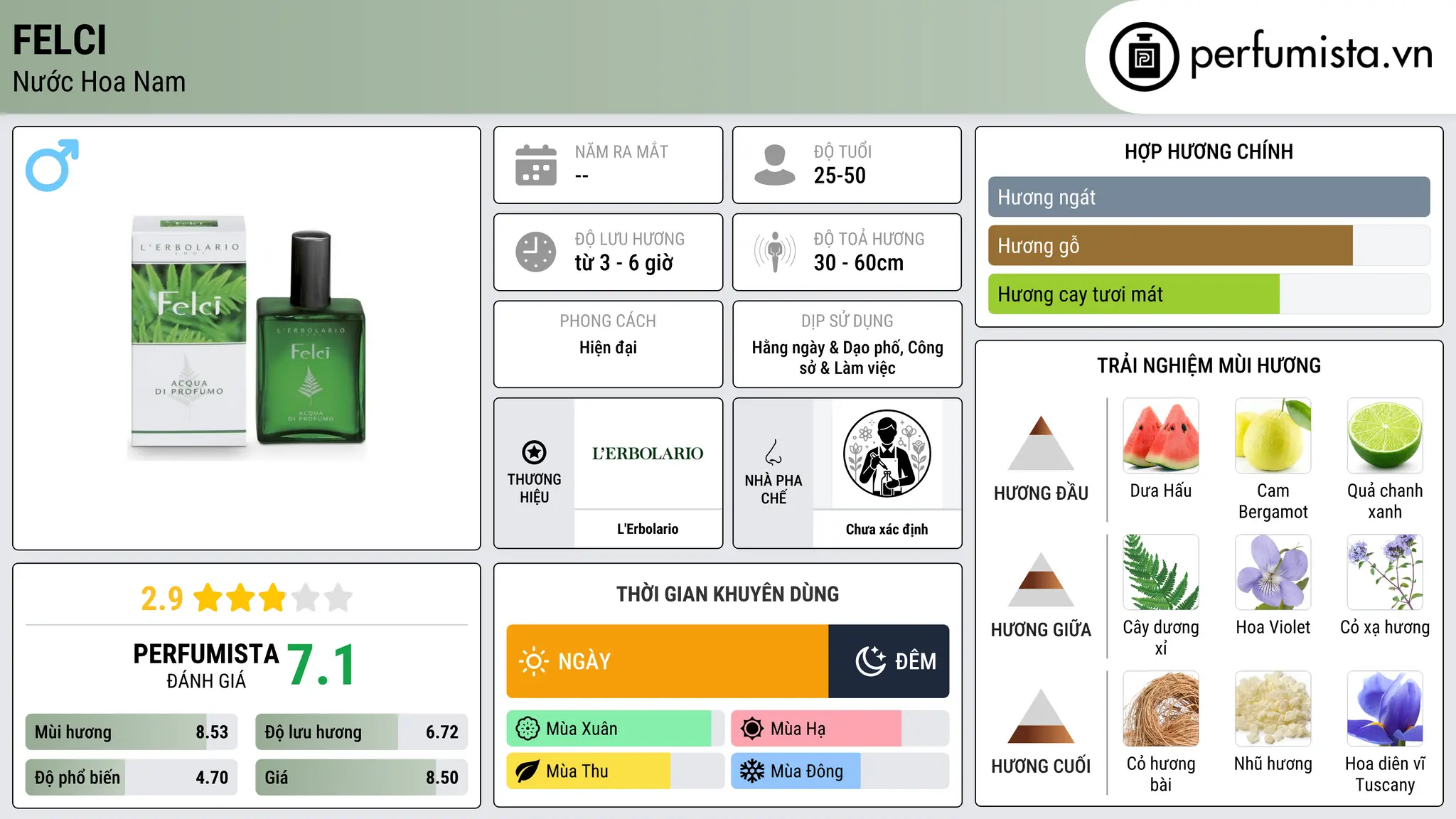
Task: Click the green 7.1 Perfumista score
Action: click(321, 665)
